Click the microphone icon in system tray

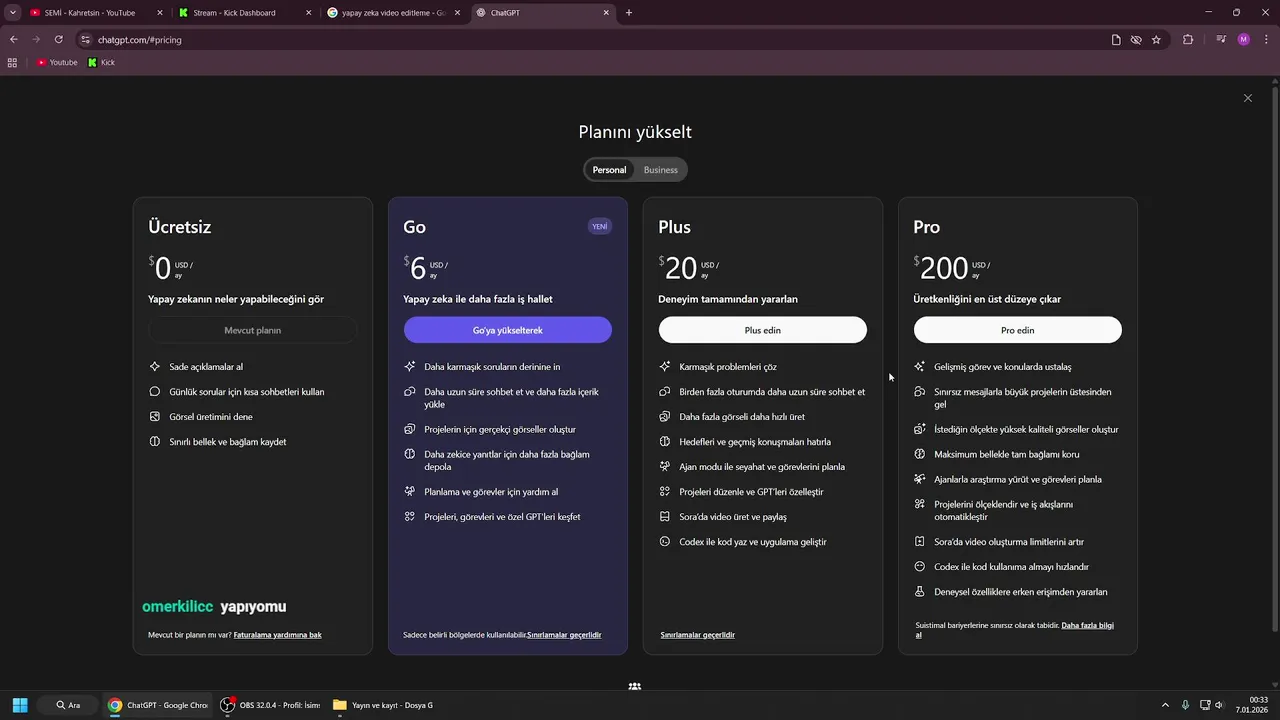point(1185,705)
